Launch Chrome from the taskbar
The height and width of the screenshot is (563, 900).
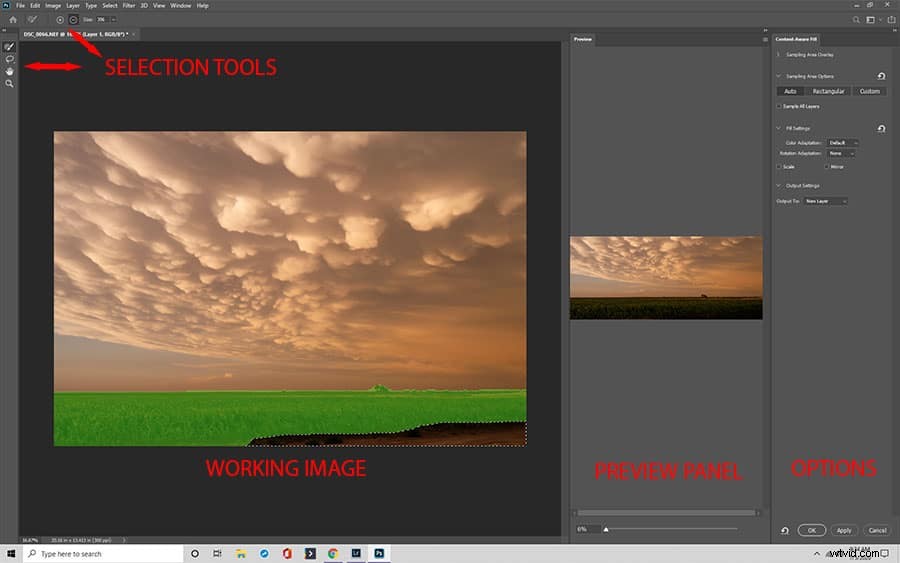333,553
